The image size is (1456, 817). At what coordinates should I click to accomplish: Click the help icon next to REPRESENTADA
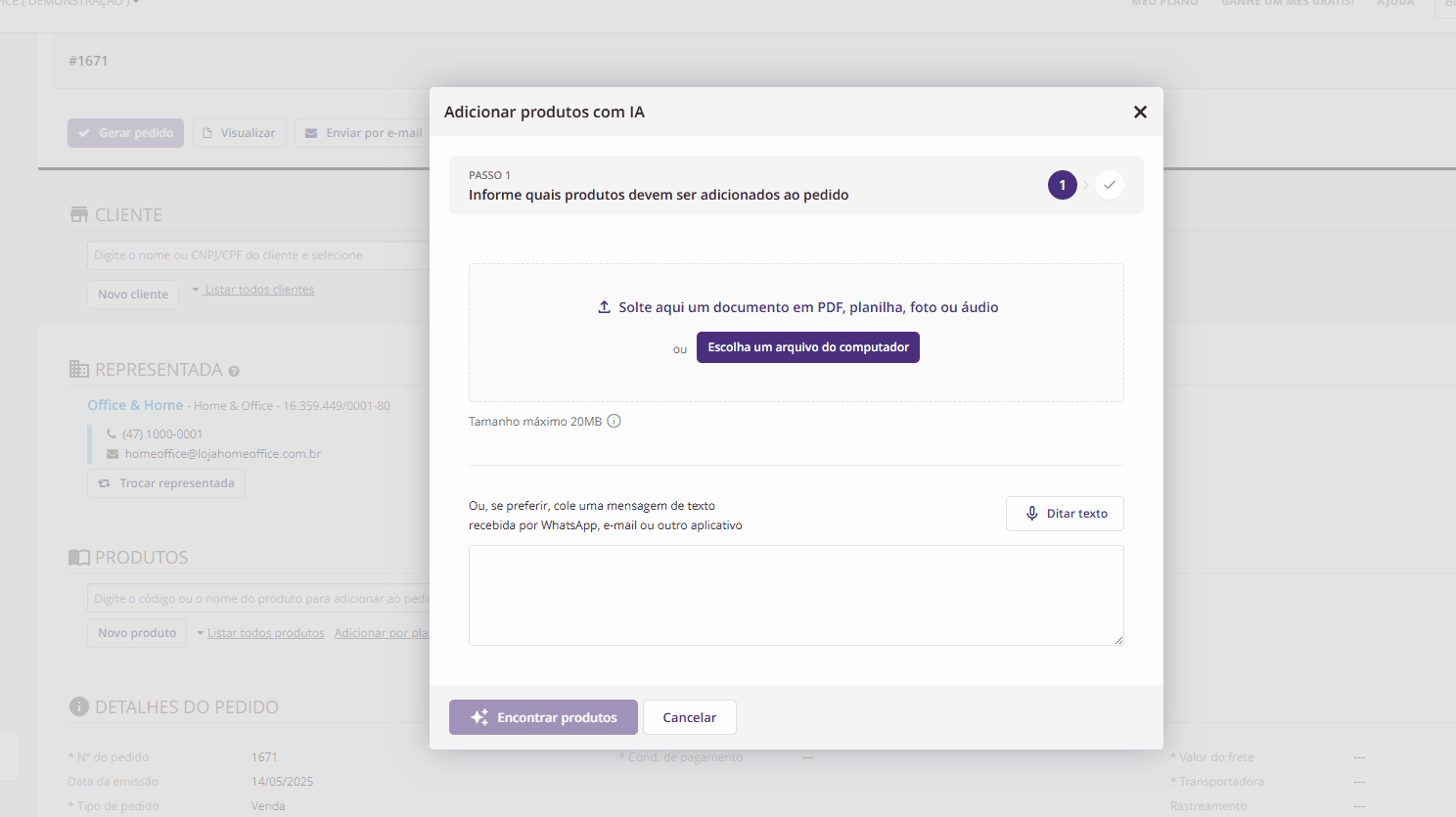tap(234, 371)
